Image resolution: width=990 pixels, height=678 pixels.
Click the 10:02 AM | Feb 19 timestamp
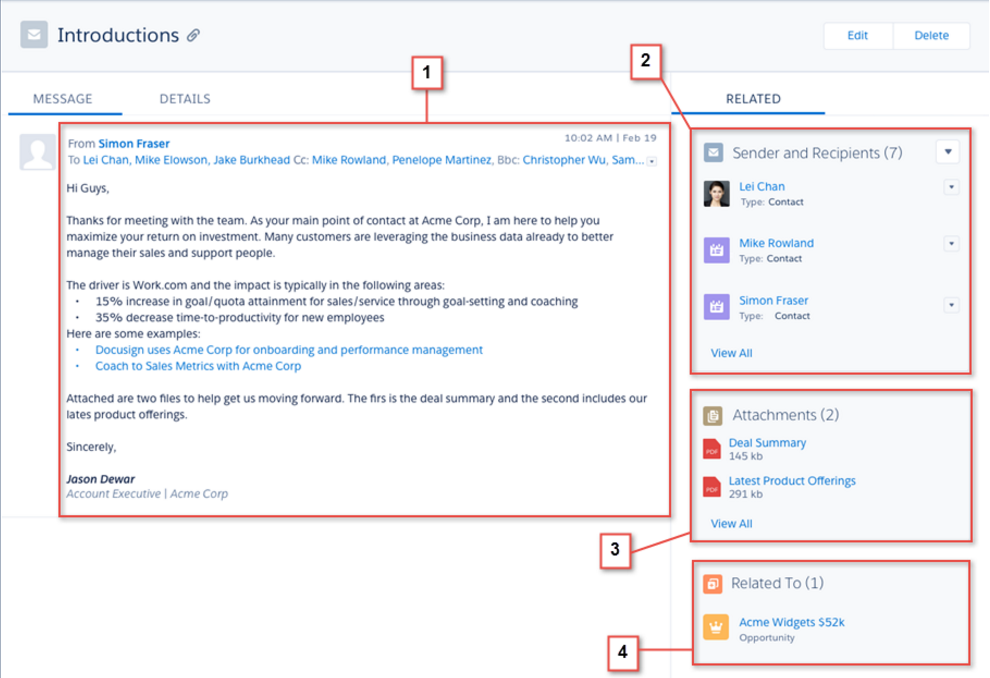coord(610,138)
